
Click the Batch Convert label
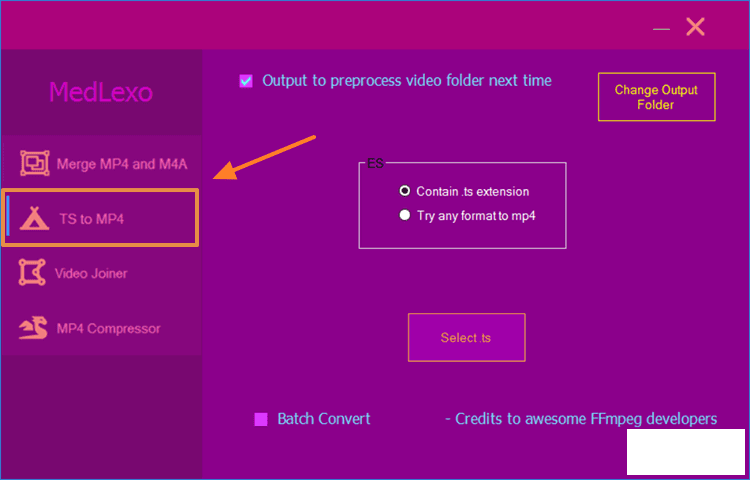pyautogui.click(x=324, y=419)
